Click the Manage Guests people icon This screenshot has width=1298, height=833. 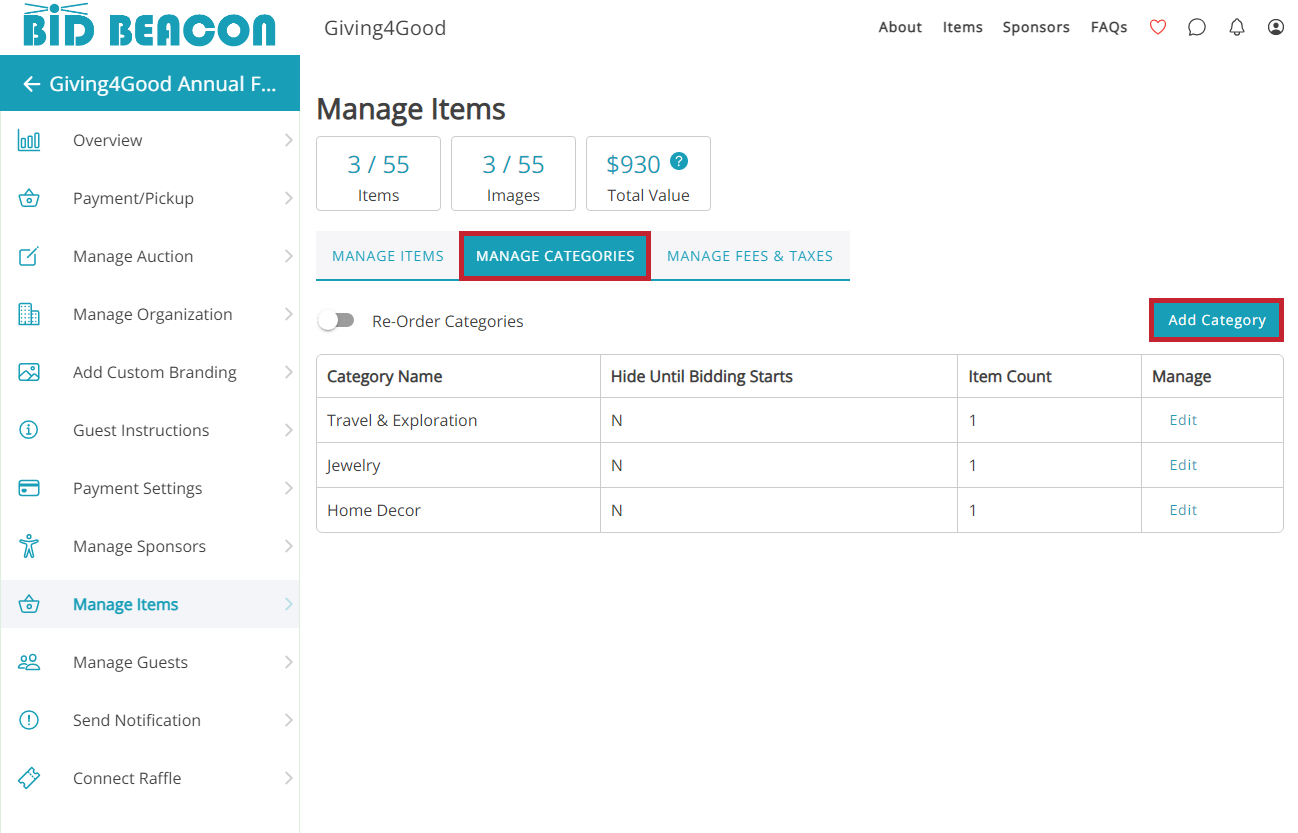[x=29, y=662]
